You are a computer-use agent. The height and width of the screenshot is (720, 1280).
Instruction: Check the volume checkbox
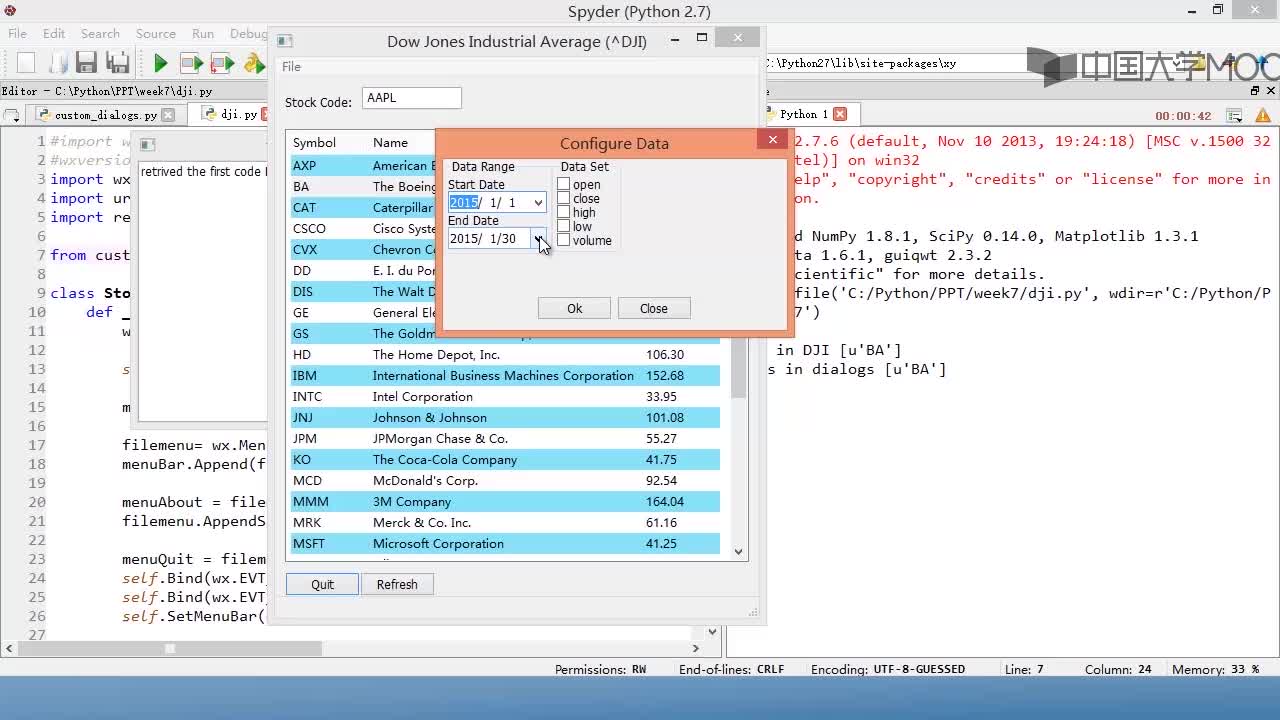(564, 240)
